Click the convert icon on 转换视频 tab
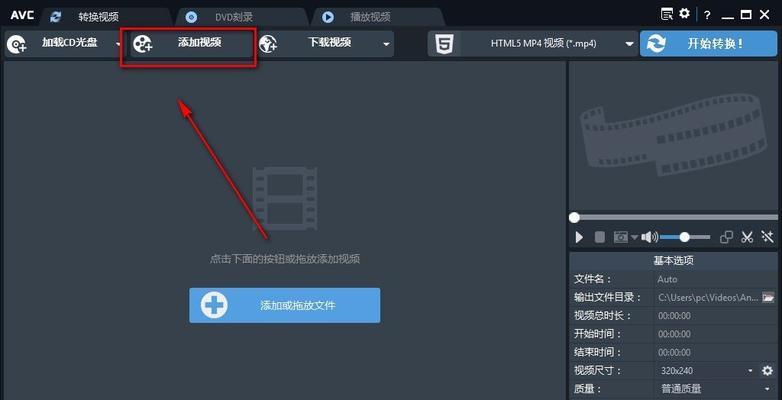The image size is (782, 400). point(55,17)
